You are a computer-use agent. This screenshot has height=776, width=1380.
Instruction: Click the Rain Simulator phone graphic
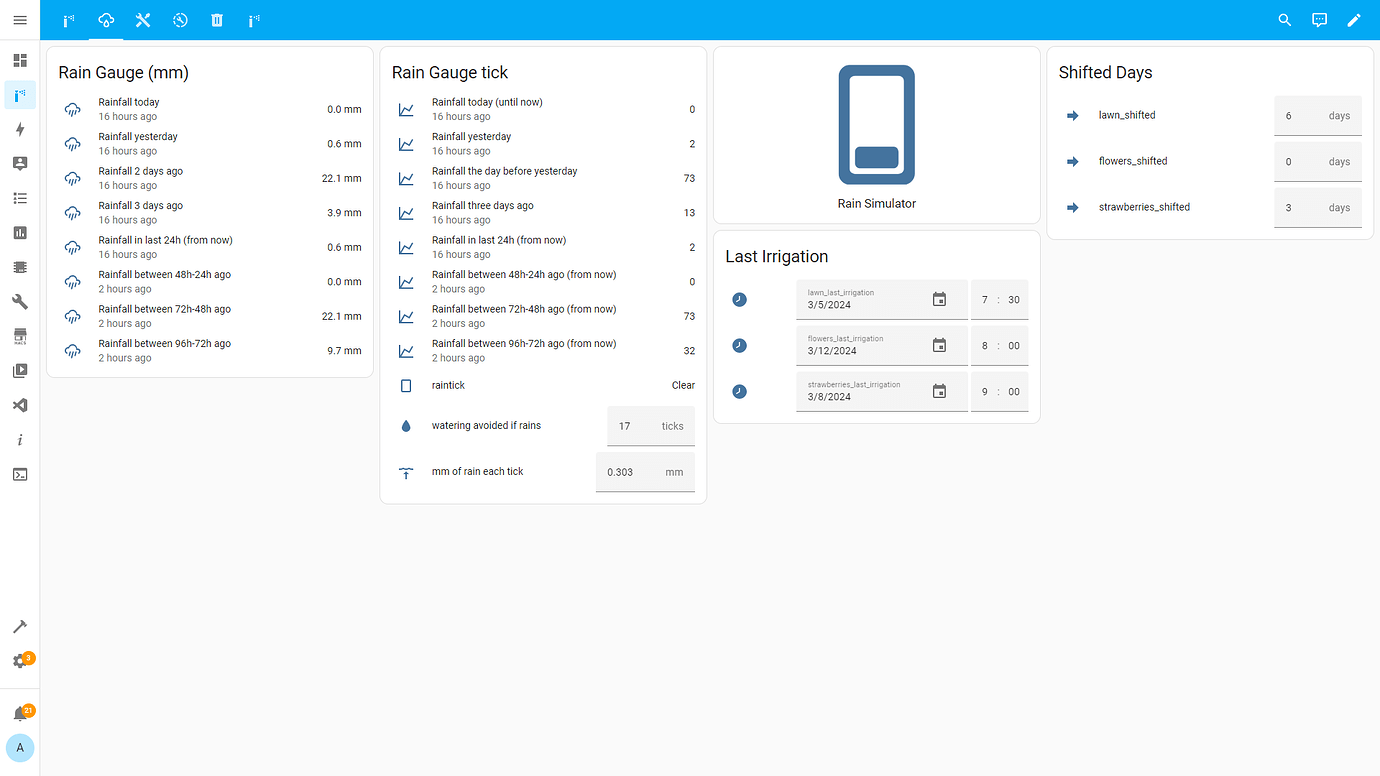tap(876, 124)
